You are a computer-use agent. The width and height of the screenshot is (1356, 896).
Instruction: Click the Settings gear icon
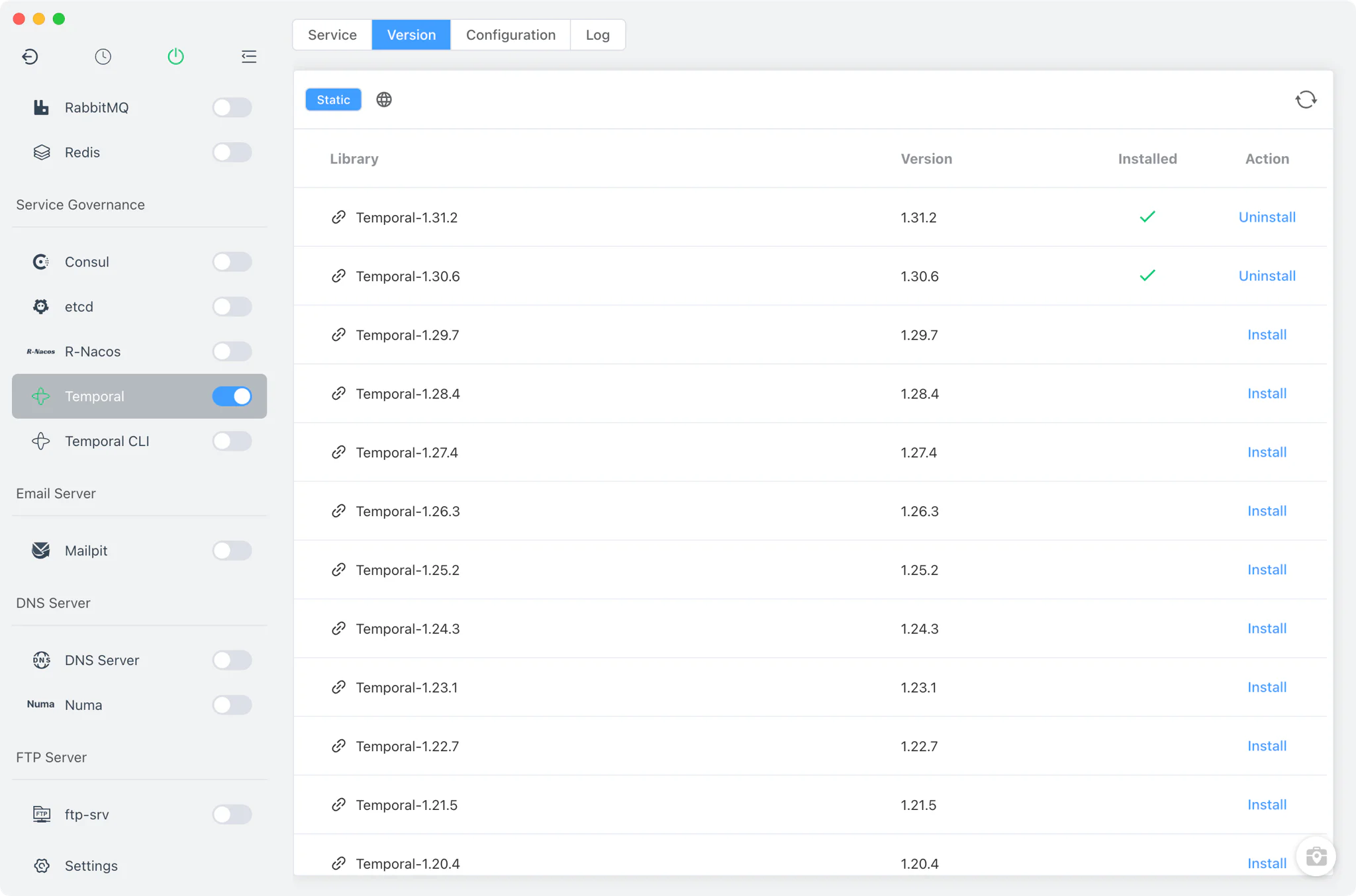pyautogui.click(x=41, y=866)
